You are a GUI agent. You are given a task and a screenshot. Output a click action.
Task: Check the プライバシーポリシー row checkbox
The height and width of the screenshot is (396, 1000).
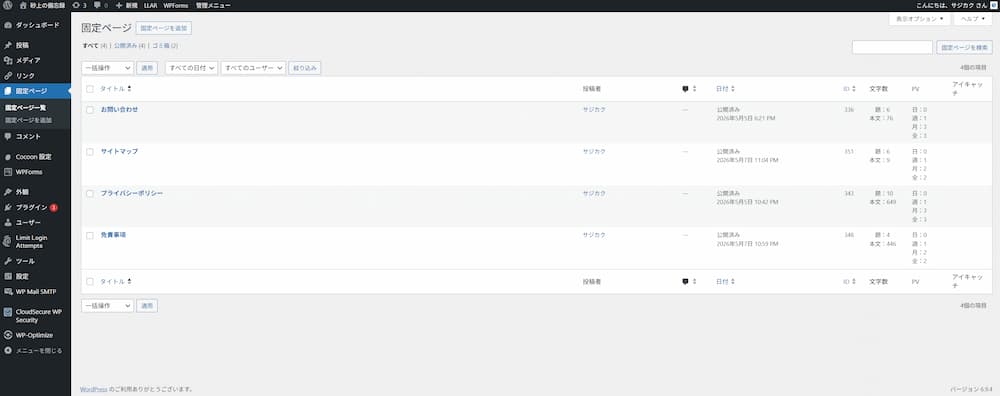[90, 193]
